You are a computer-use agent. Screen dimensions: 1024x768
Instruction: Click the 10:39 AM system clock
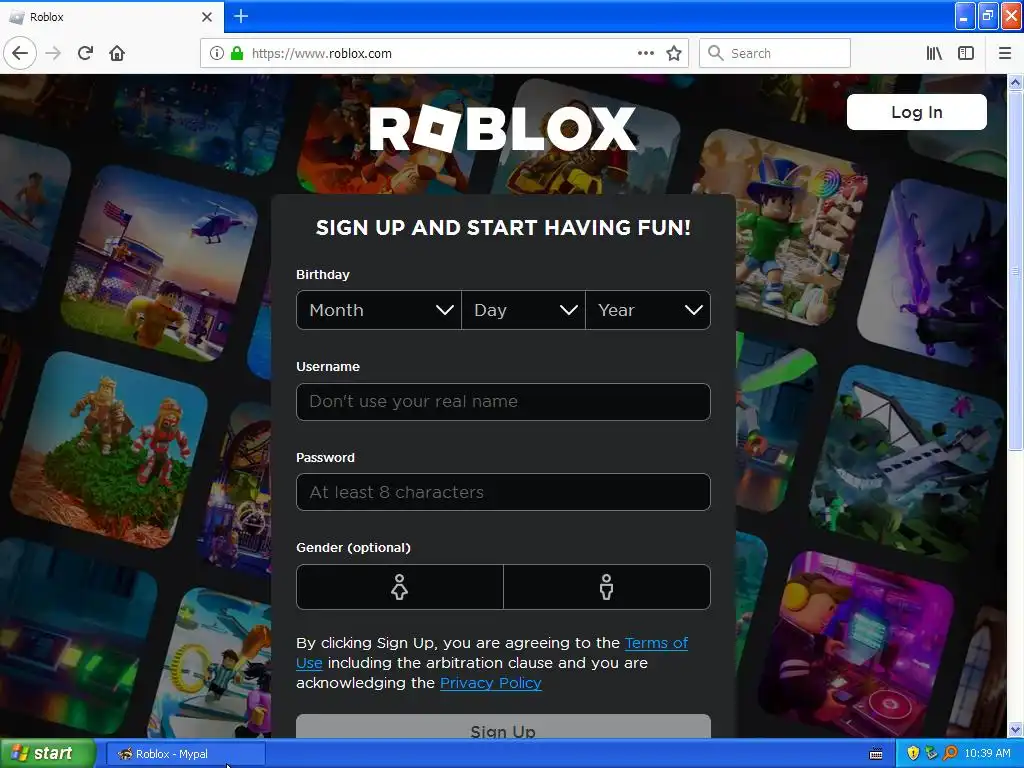tap(987, 754)
